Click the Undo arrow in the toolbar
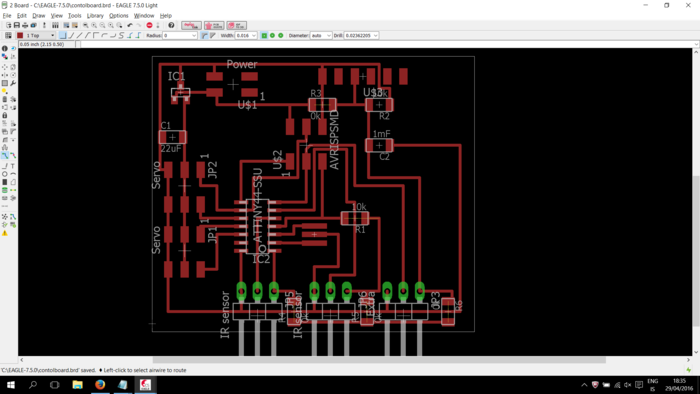Viewport: 700px width, 394px height. click(x=130, y=25)
